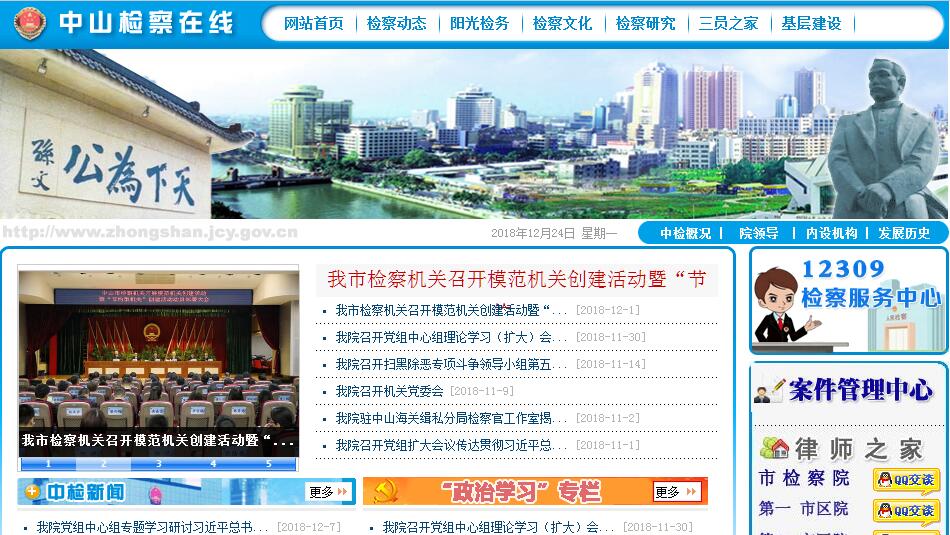Open 我院召开扫黑除恶专项斗争 news item

(451, 364)
